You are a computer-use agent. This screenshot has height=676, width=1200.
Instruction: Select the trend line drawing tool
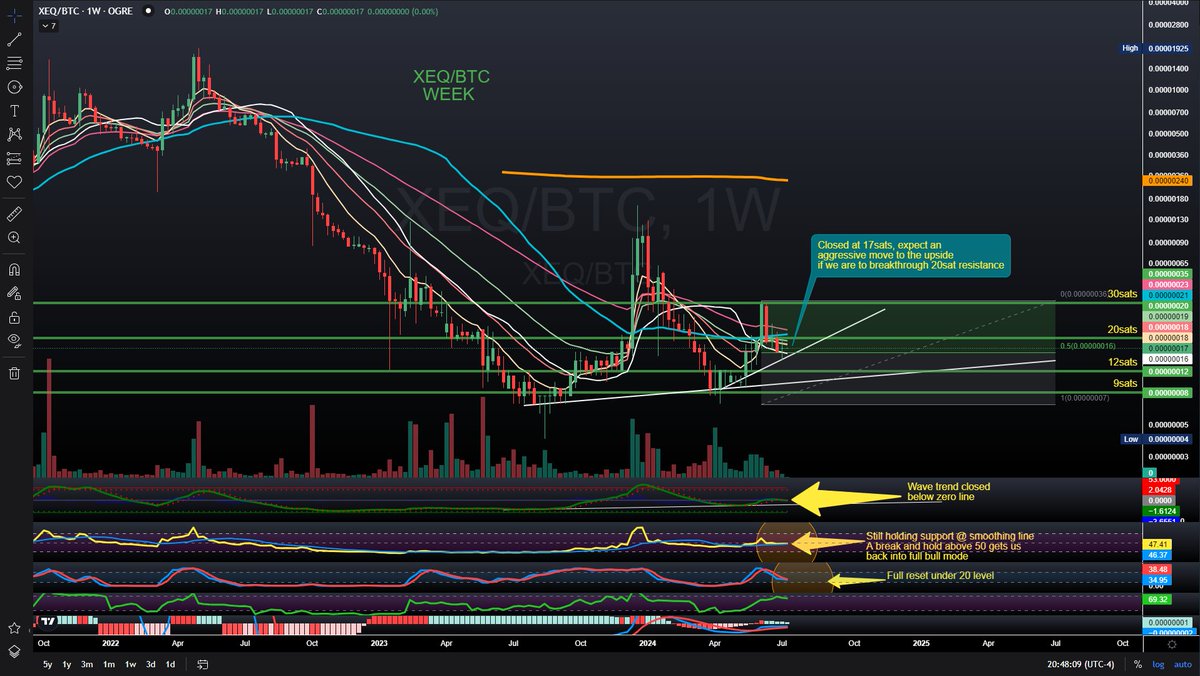coord(14,40)
